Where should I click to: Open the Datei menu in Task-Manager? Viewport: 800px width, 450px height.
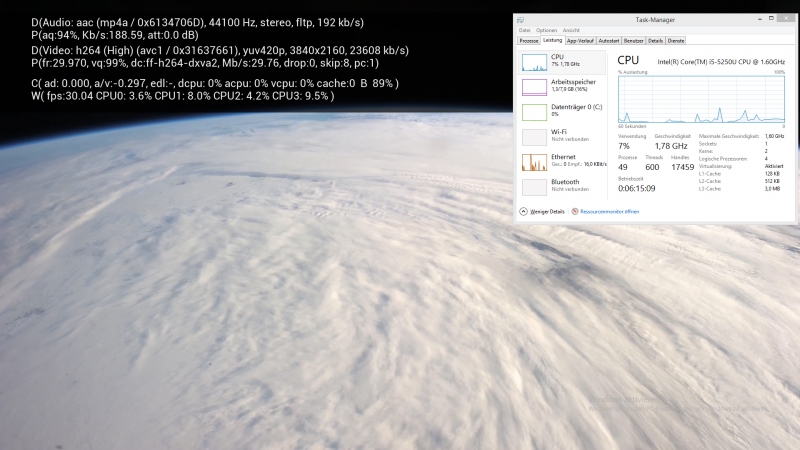pyautogui.click(x=524, y=30)
